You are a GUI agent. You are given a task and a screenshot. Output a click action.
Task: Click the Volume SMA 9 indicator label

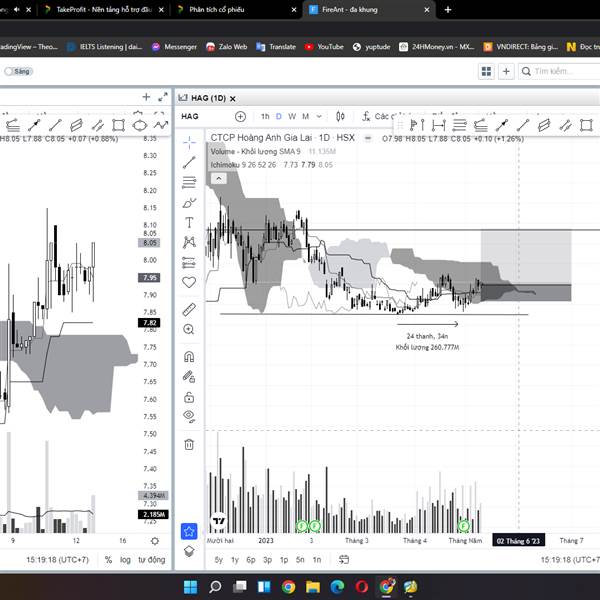[255, 152]
